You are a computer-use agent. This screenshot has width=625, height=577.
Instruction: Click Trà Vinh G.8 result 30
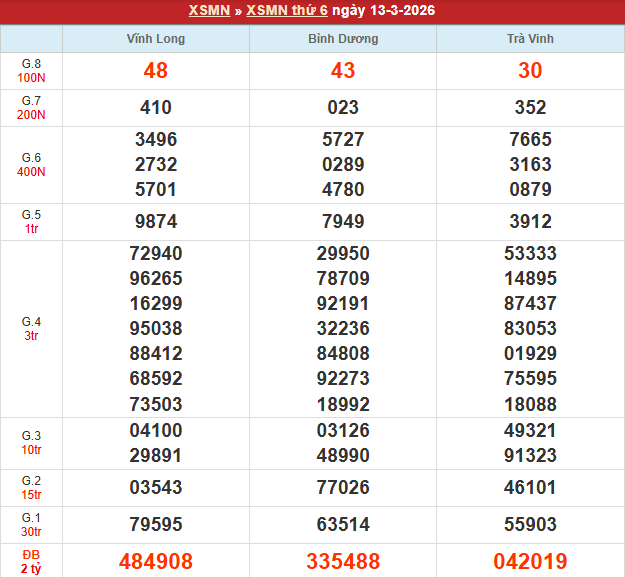(530, 71)
